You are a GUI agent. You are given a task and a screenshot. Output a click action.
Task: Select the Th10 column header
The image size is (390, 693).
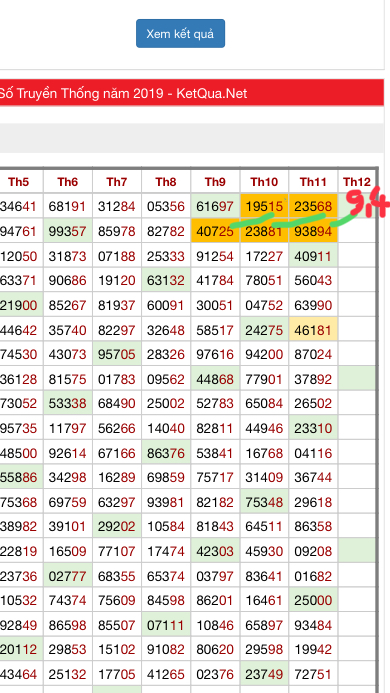(264, 182)
